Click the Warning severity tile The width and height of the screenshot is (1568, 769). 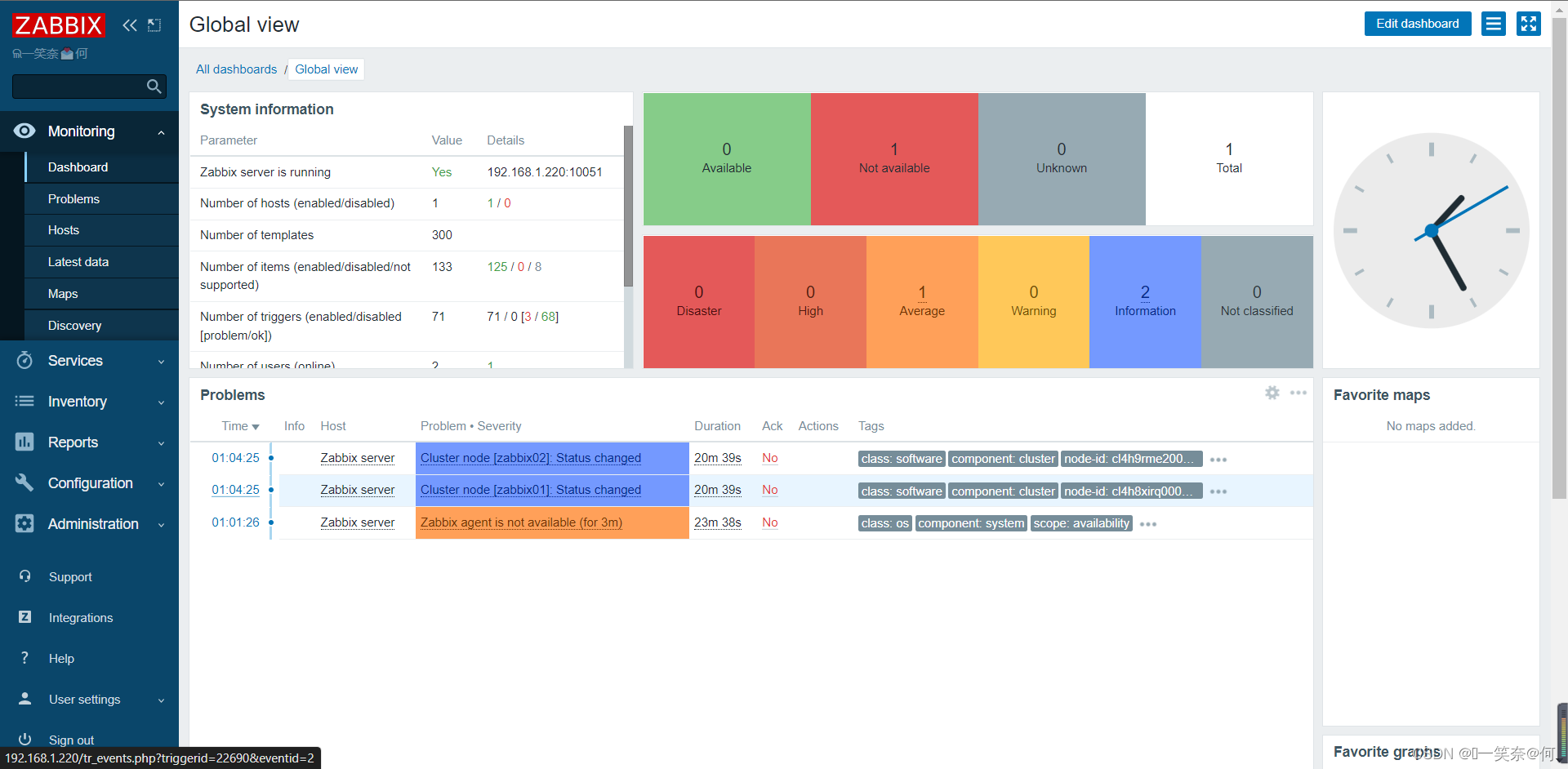click(x=1034, y=302)
